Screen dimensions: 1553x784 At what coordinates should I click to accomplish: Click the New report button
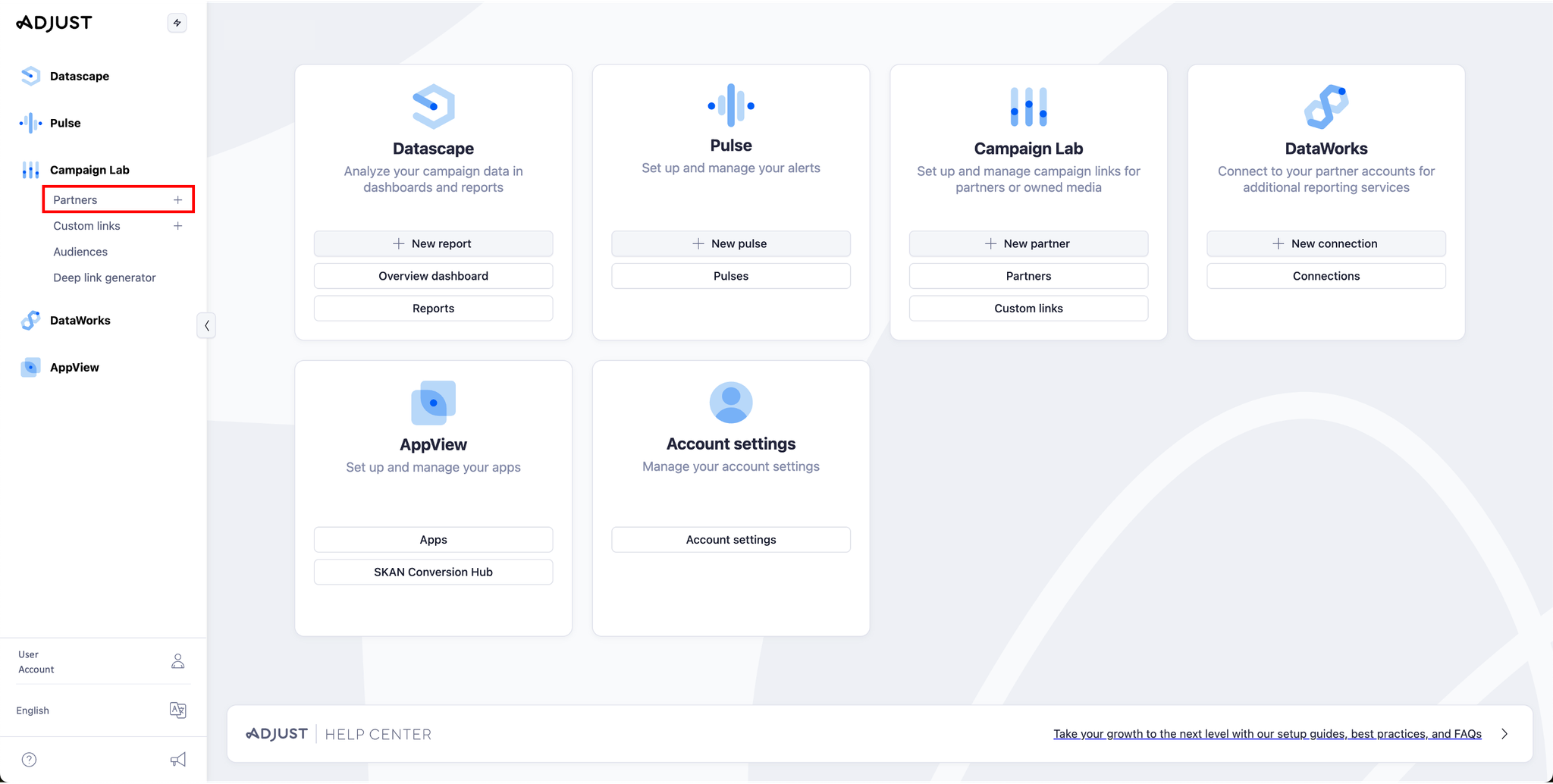tap(434, 243)
